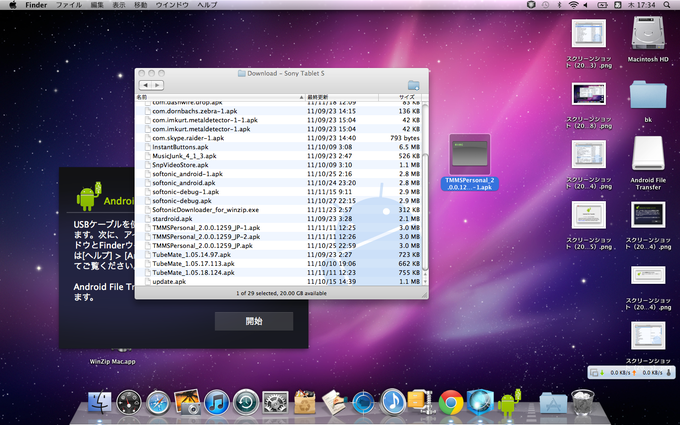
Task: Launch Safari from the Dock
Action: (x=158, y=402)
